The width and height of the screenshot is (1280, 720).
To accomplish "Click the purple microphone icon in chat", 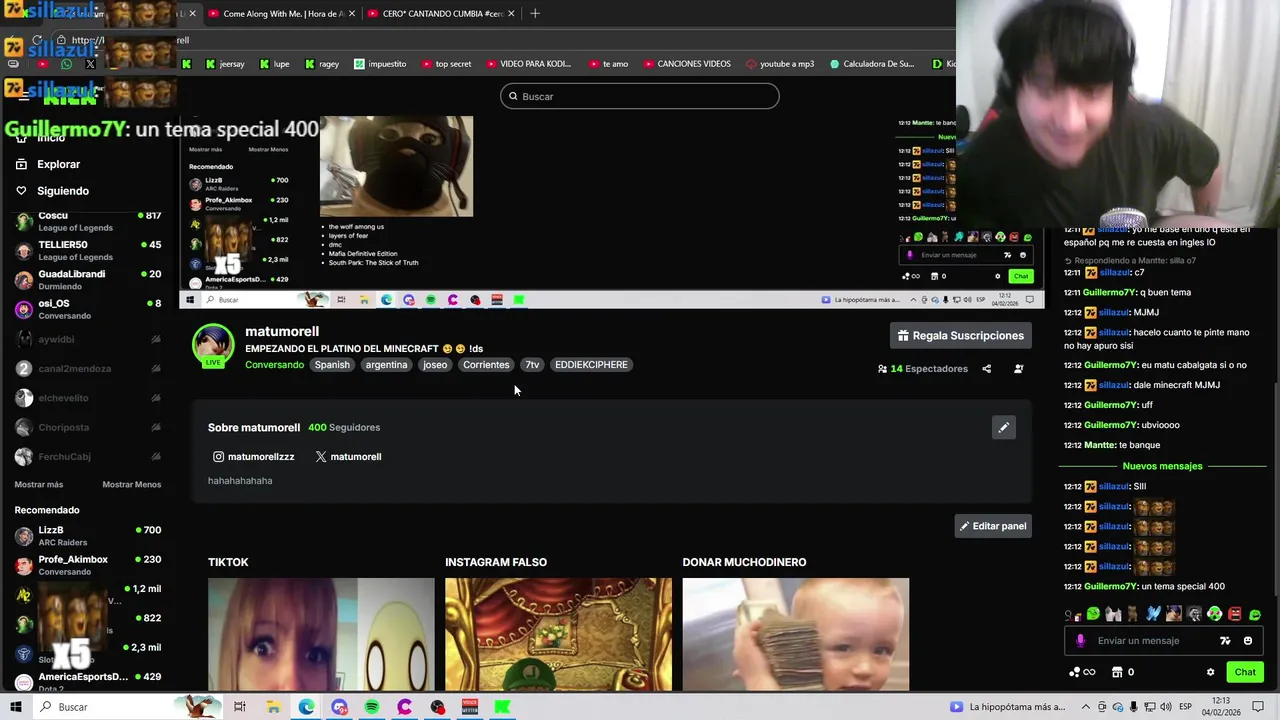I will (x=1080, y=641).
